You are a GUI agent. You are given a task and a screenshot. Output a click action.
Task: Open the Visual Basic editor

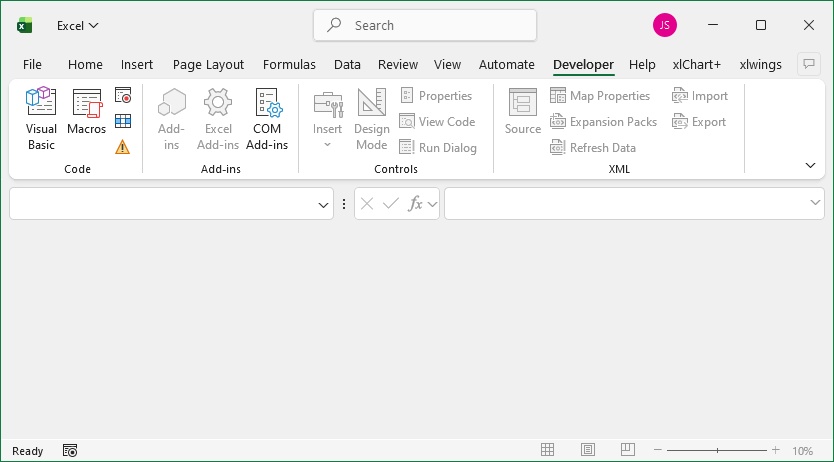click(x=41, y=119)
